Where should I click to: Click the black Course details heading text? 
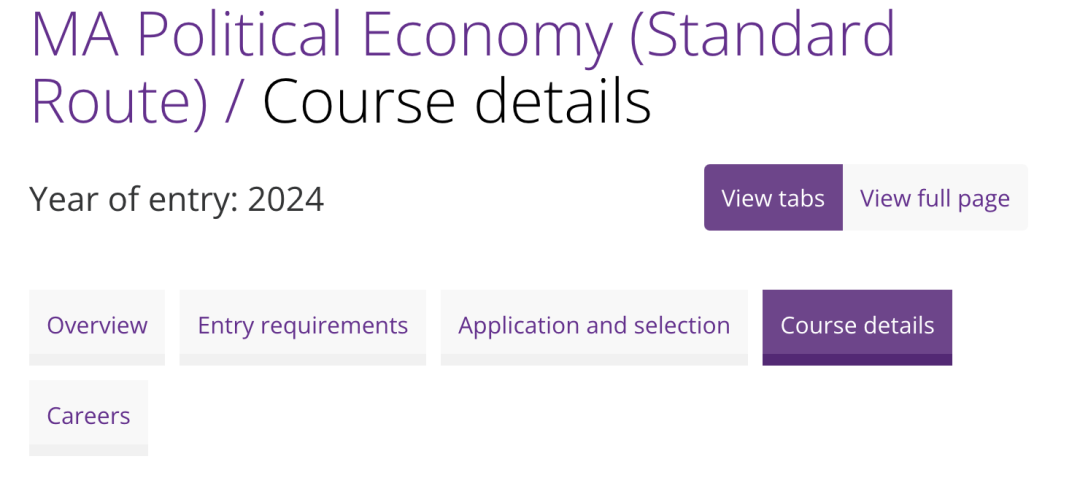coord(456,100)
